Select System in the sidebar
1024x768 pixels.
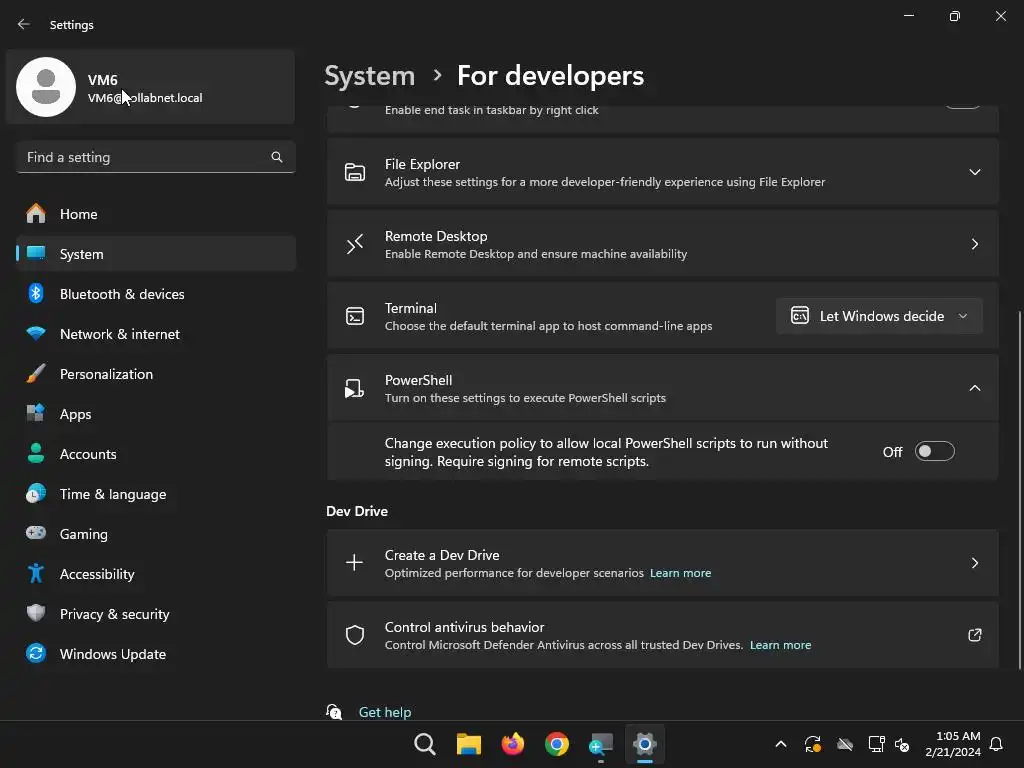tap(156, 253)
